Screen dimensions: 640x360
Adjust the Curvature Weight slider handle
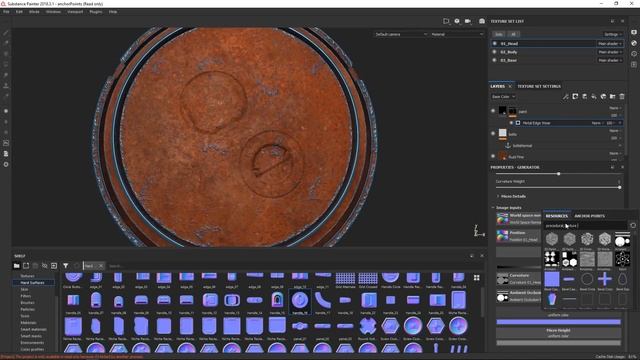(x=620, y=187)
